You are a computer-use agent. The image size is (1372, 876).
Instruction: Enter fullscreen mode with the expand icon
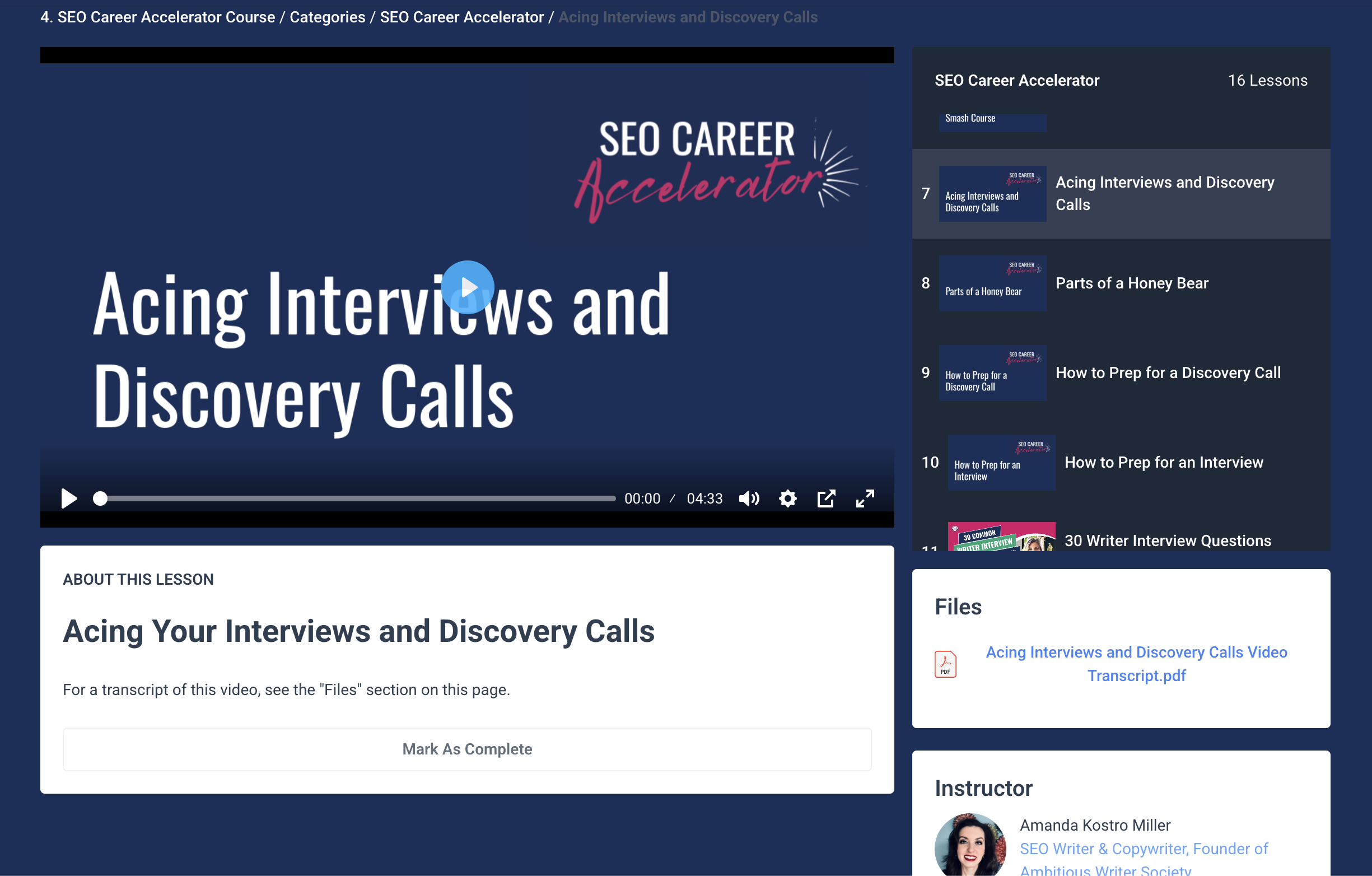pyautogui.click(x=864, y=498)
